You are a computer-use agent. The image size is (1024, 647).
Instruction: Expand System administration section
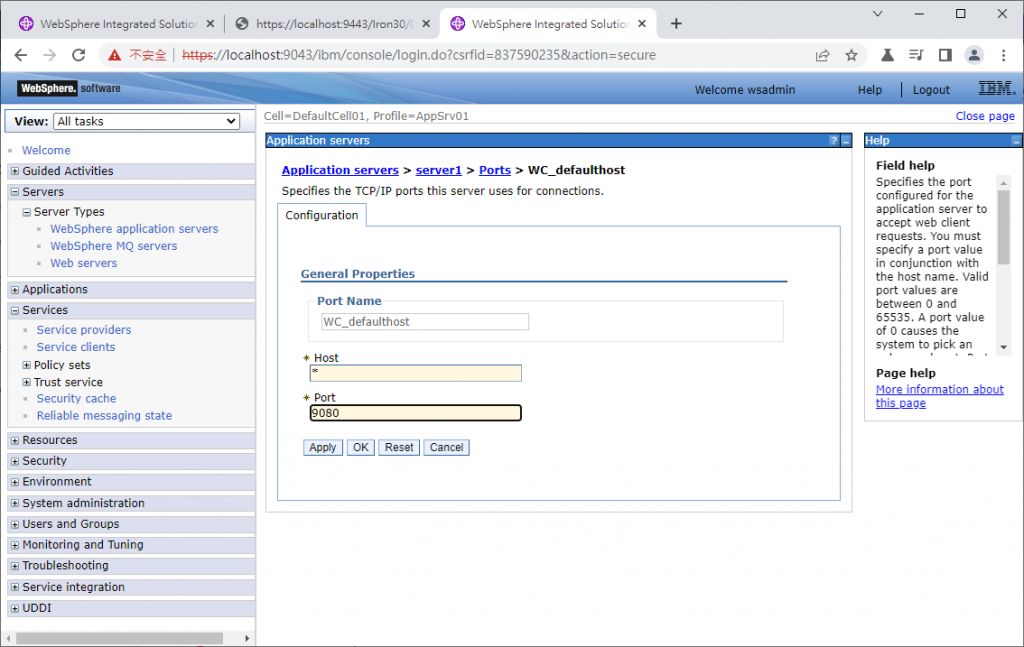(15, 503)
